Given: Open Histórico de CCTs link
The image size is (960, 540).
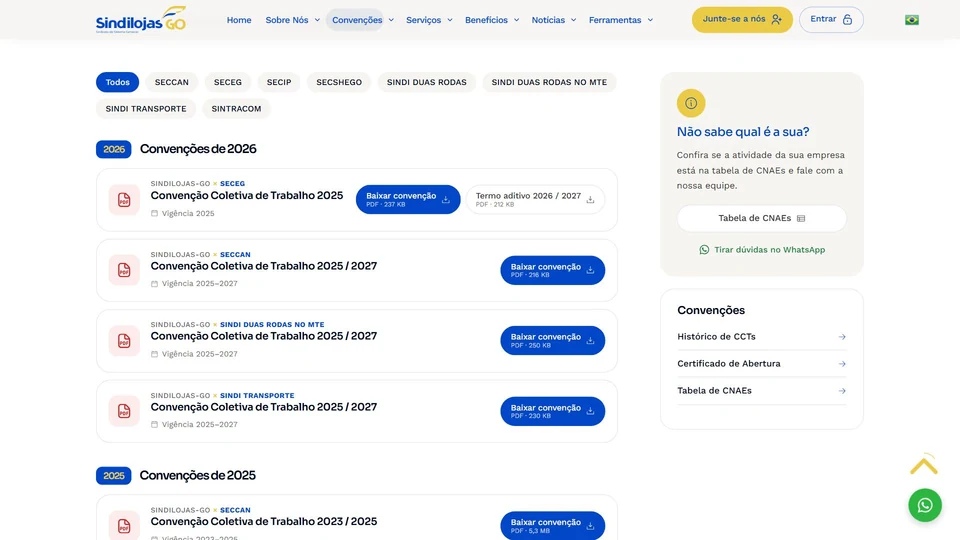Looking at the screenshot, I should pos(762,337).
